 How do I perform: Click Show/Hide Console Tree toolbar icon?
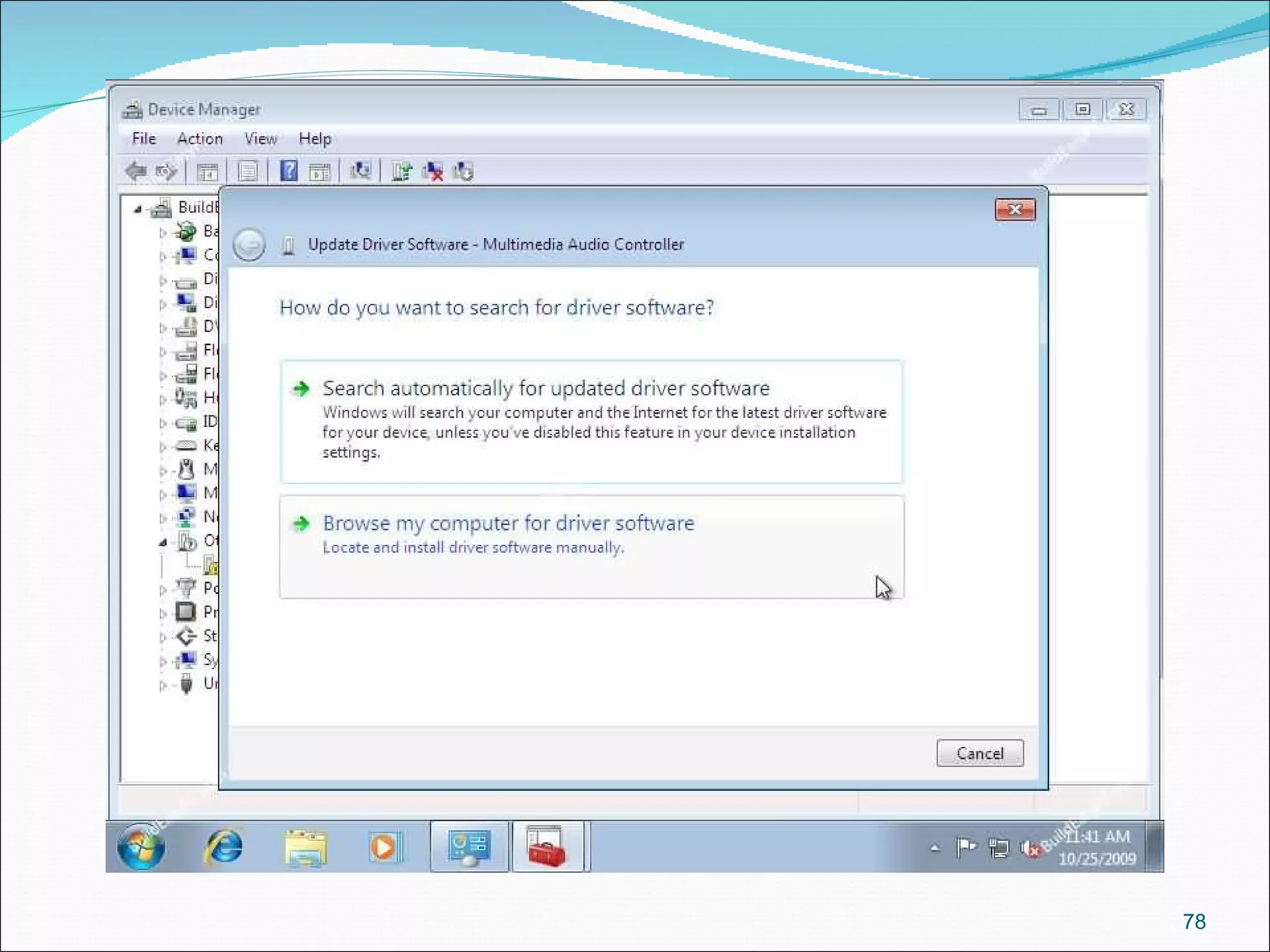point(208,170)
